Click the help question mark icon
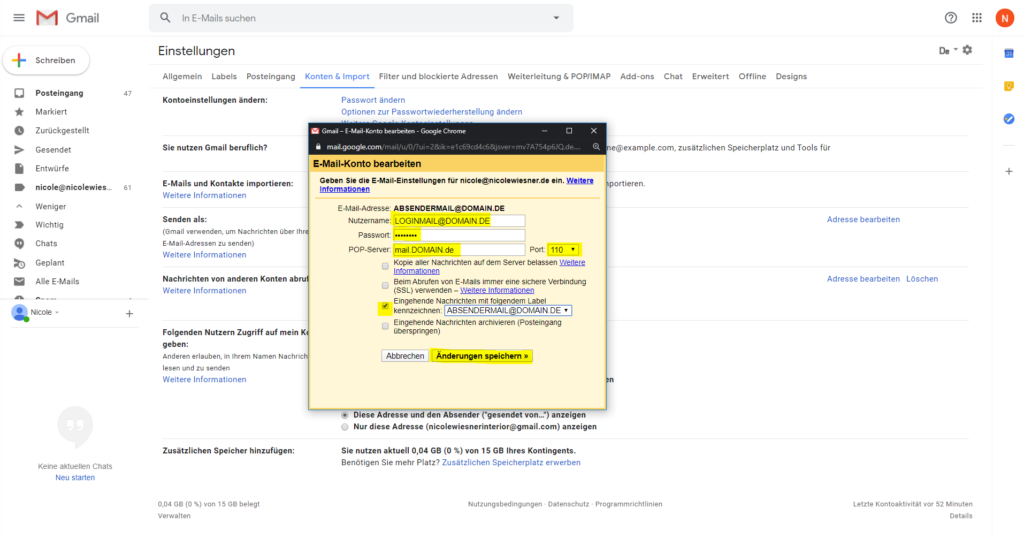The height and width of the screenshot is (538, 1024). 950,18
